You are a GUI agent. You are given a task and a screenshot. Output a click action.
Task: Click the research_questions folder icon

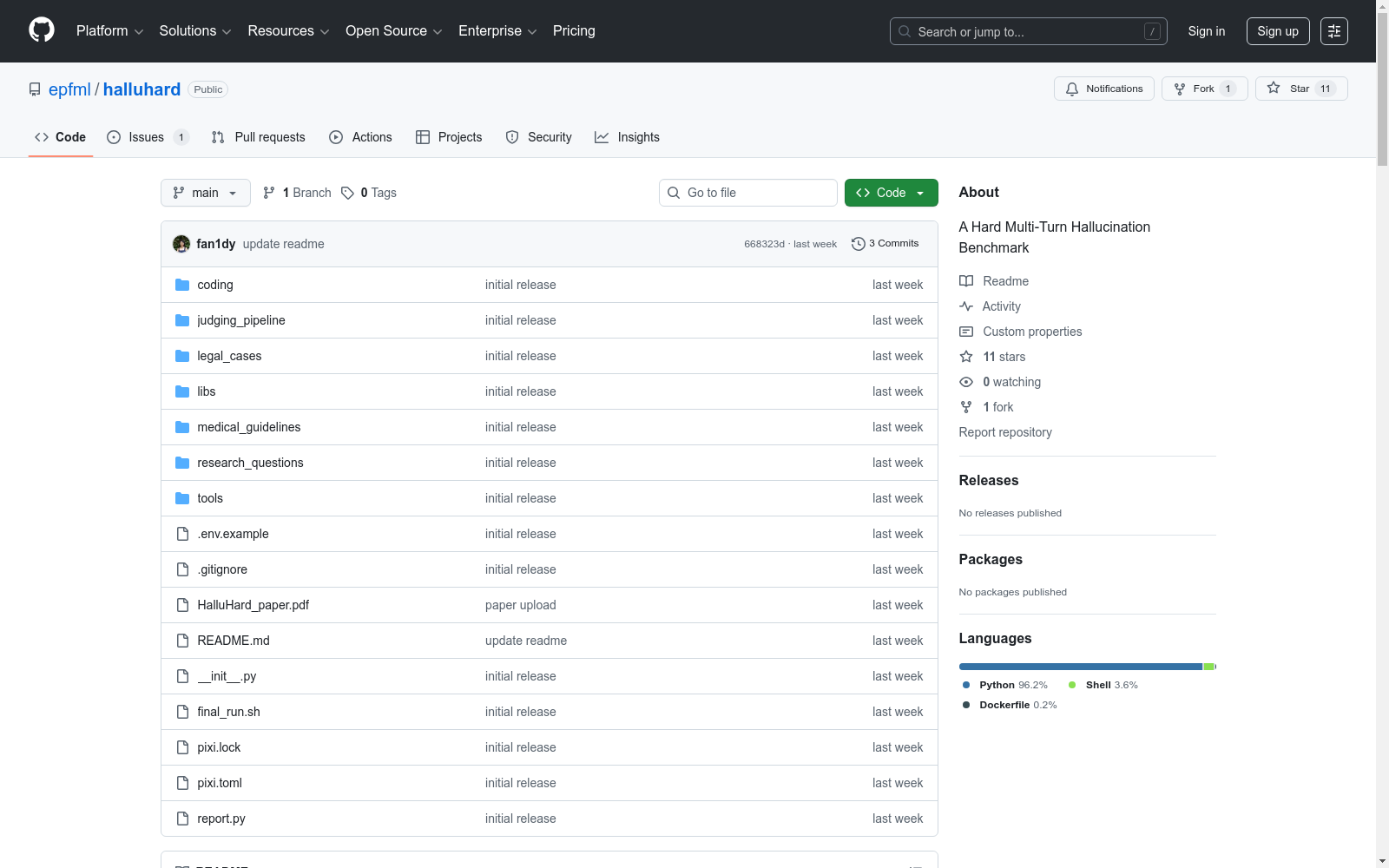182,463
